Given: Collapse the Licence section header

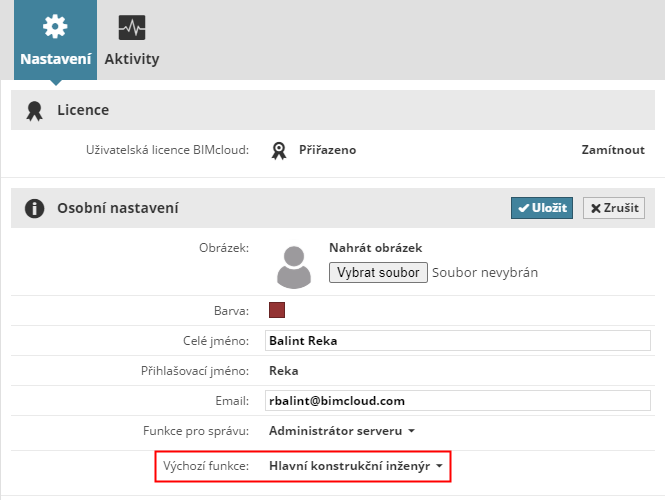Looking at the screenshot, I should pos(300,110).
